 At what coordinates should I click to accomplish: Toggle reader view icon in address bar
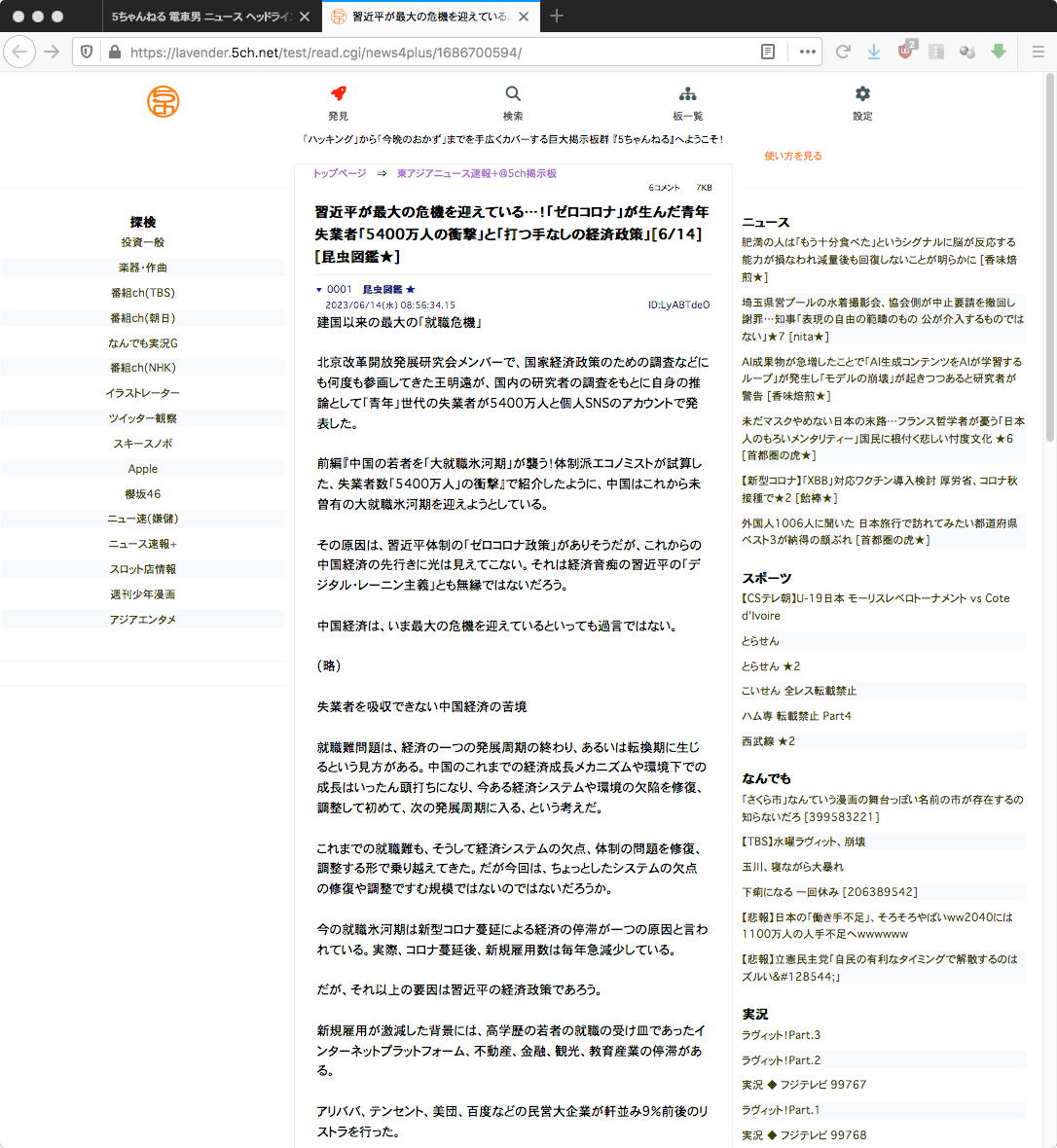tap(768, 52)
